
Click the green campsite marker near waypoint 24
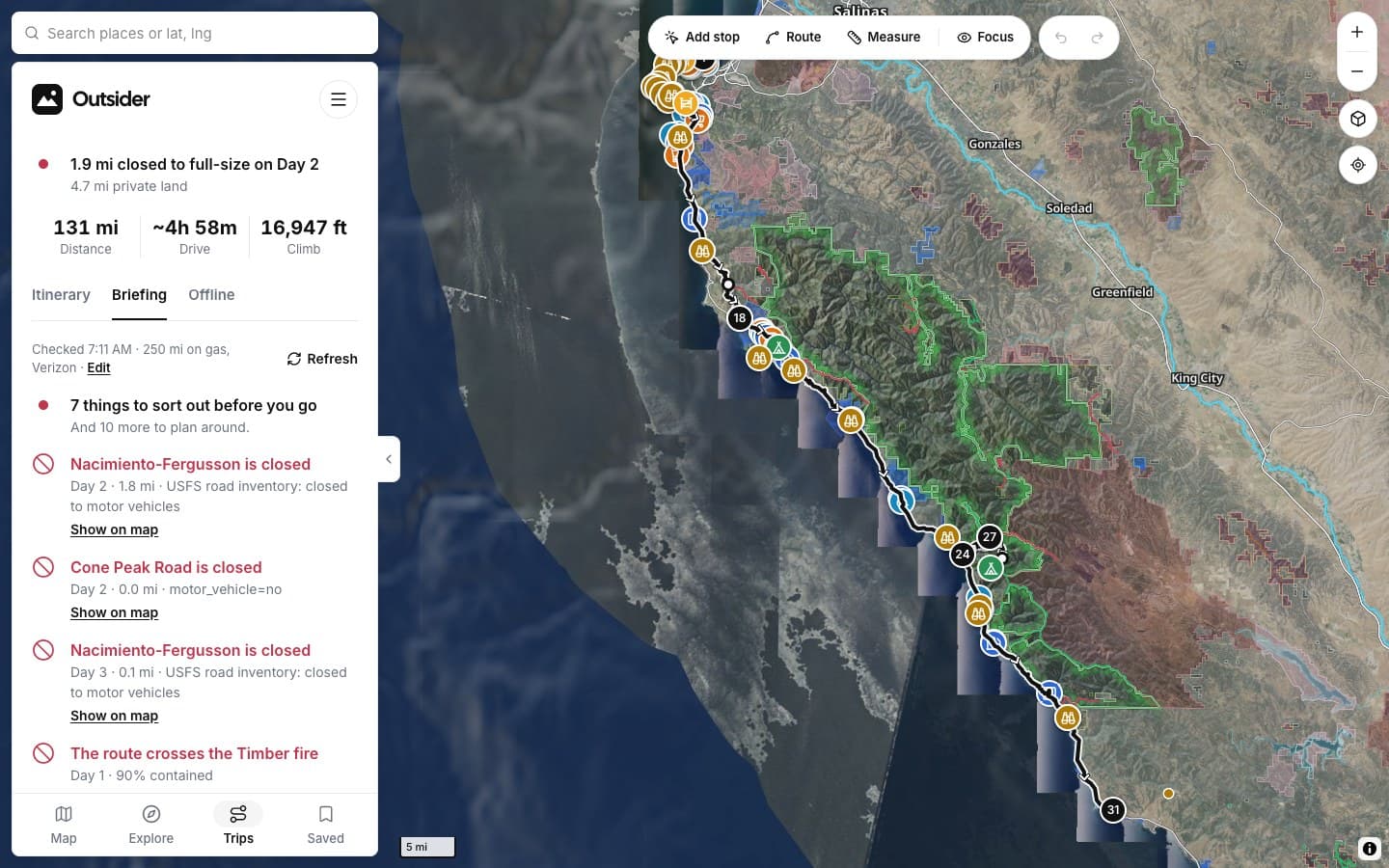pos(991,568)
